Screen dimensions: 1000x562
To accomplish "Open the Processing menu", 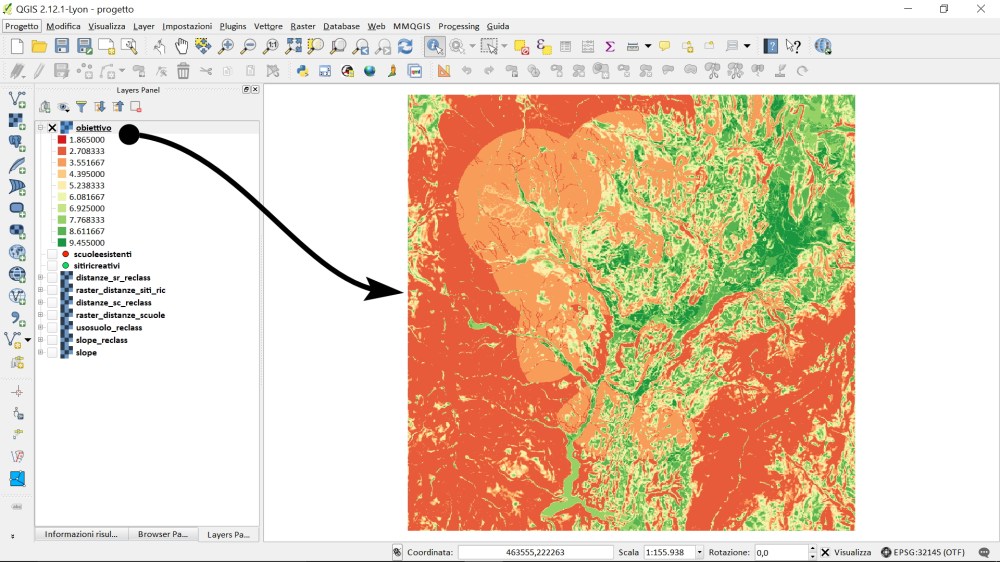I will (x=458, y=26).
